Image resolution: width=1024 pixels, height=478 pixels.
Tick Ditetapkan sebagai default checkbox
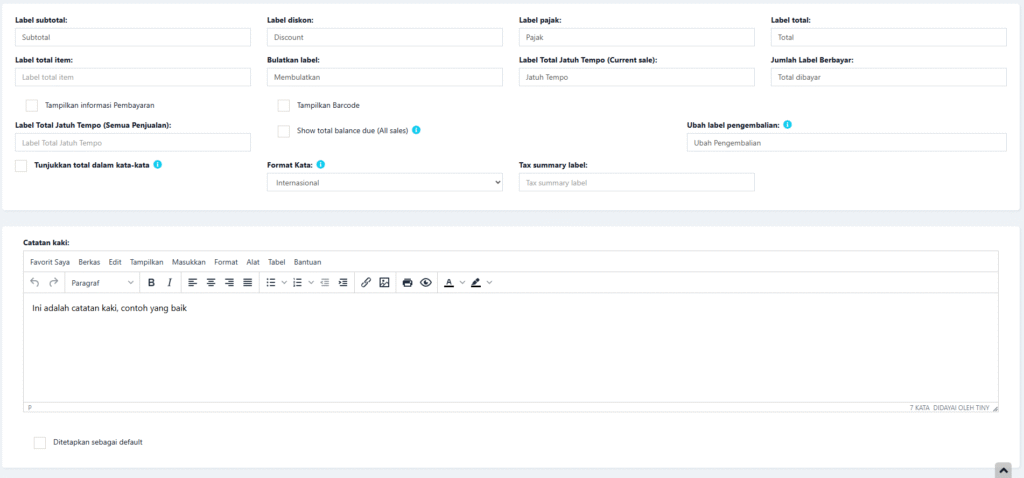[x=40, y=442]
